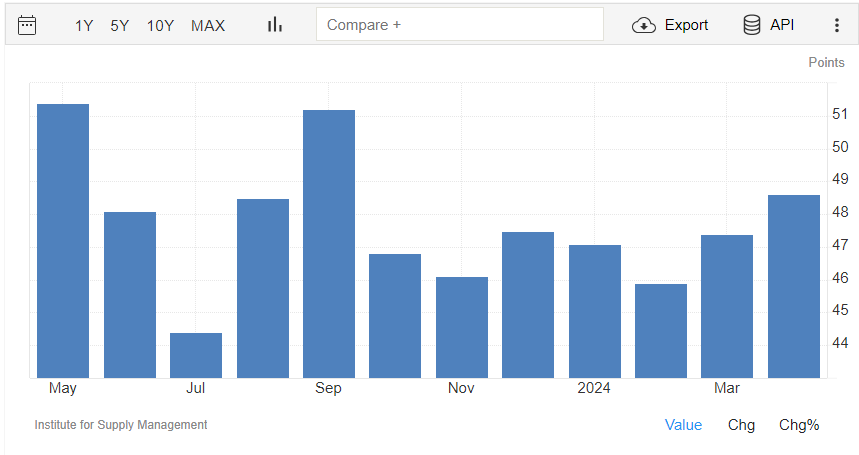Open the three-dot more options menu
The height and width of the screenshot is (455, 859).
tap(837, 25)
